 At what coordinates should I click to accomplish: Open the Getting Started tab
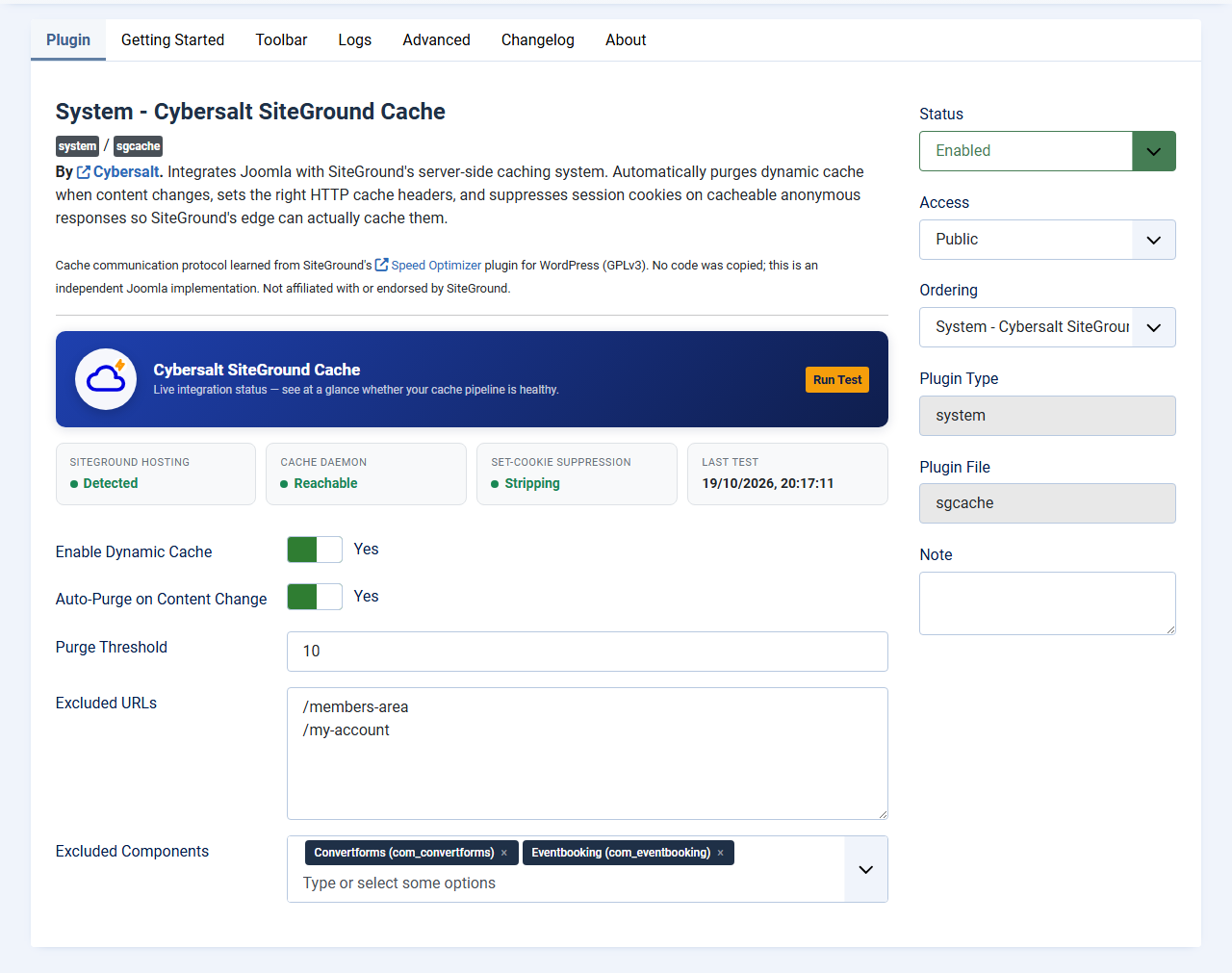coord(172,39)
